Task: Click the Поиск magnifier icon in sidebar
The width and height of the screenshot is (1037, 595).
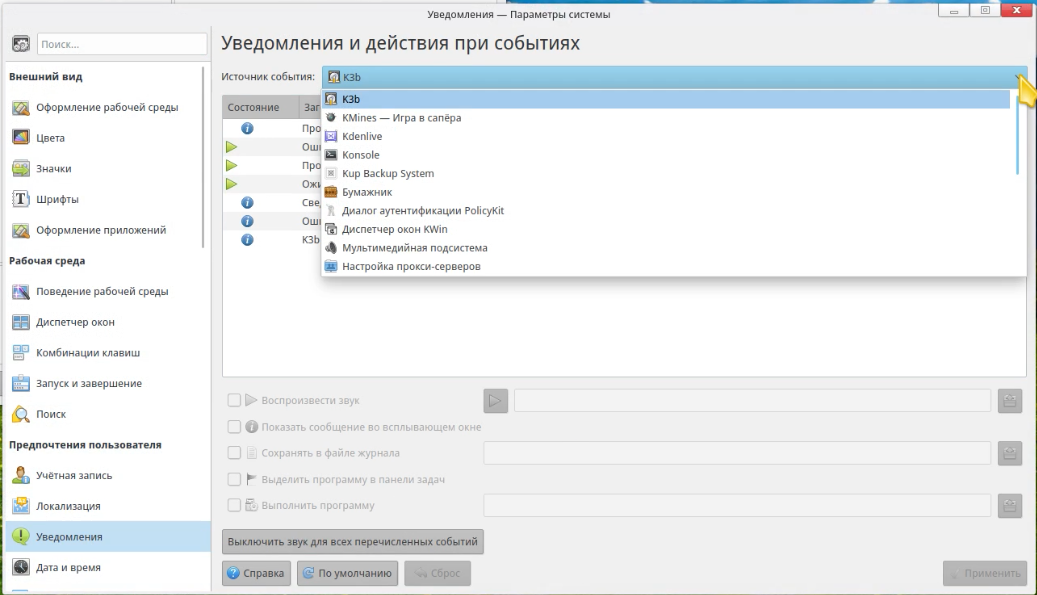Action: coord(21,414)
